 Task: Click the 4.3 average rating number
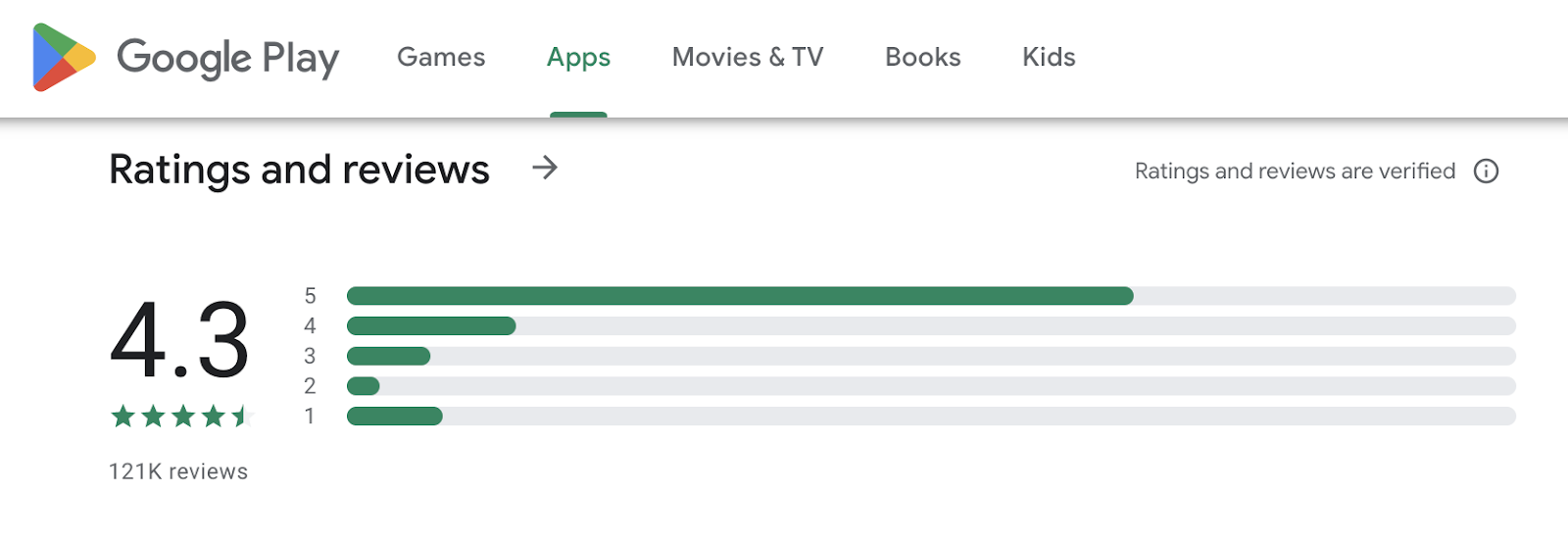(x=179, y=340)
